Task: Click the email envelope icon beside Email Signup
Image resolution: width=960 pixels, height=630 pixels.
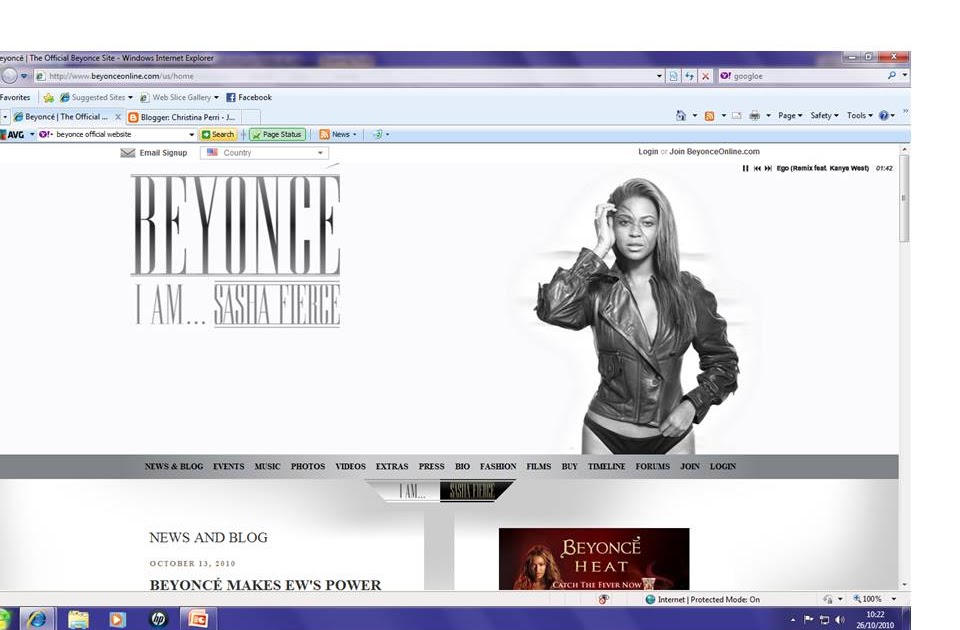Action: tap(128, 153)
